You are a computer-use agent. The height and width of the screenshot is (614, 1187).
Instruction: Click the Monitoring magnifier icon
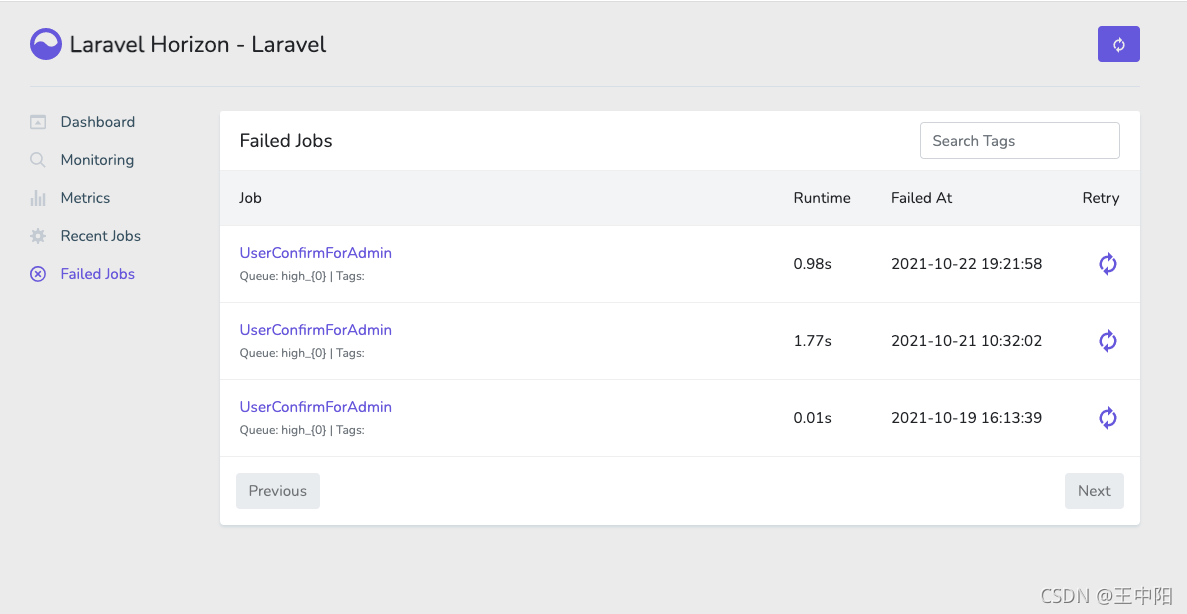pyautogui.click(x=38, y=160)
